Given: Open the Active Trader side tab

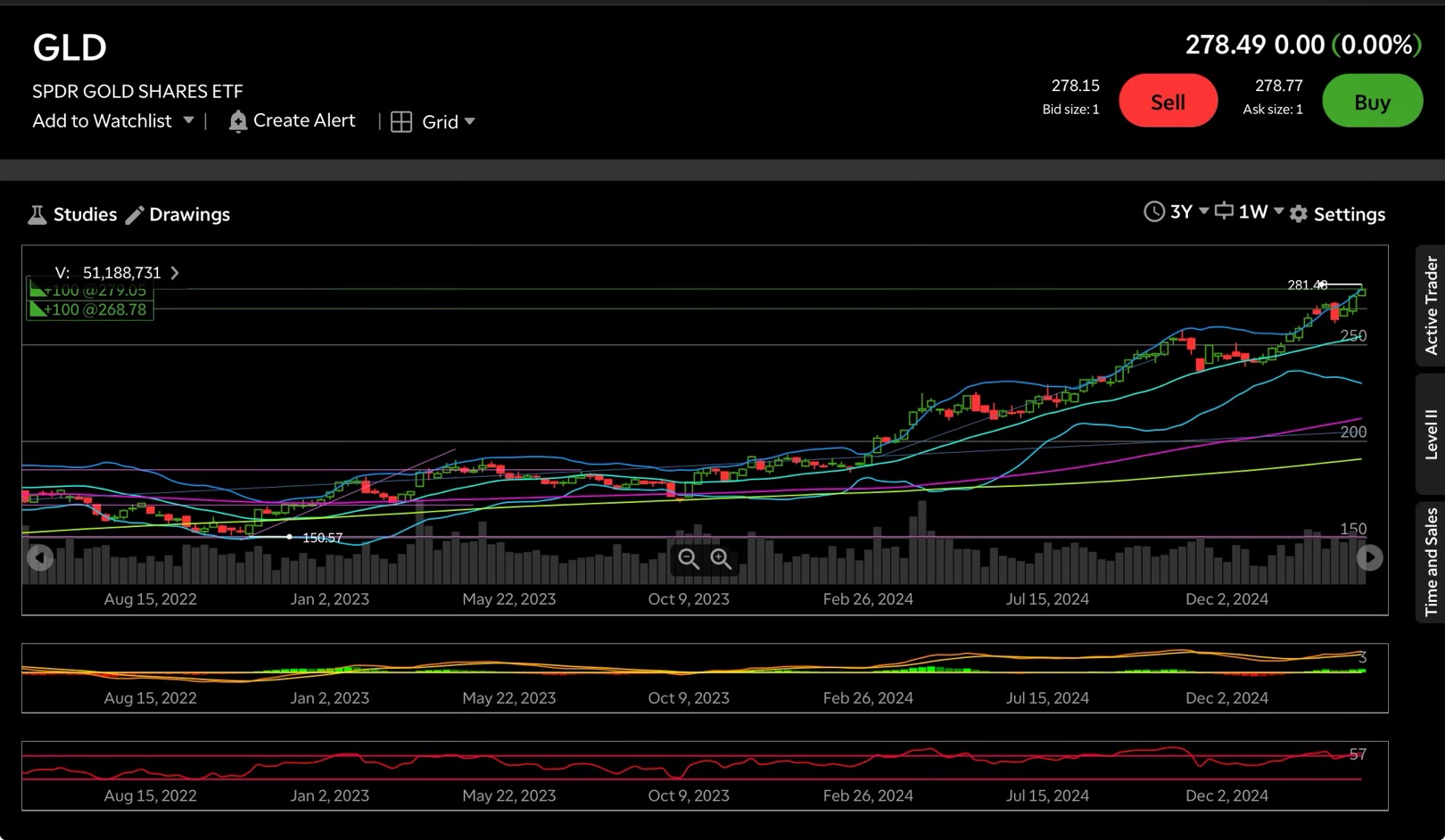Looking at the screenshot, I should 1431,306.
